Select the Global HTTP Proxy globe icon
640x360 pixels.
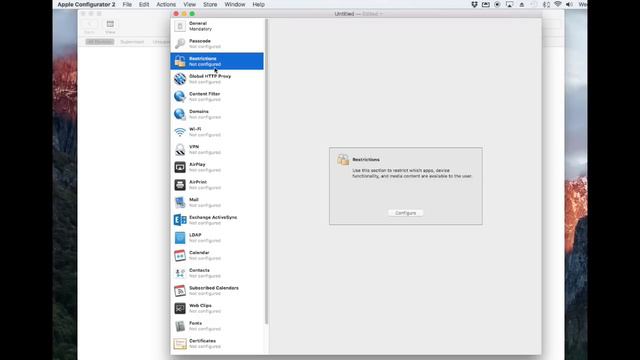click(x=180, y=79)
